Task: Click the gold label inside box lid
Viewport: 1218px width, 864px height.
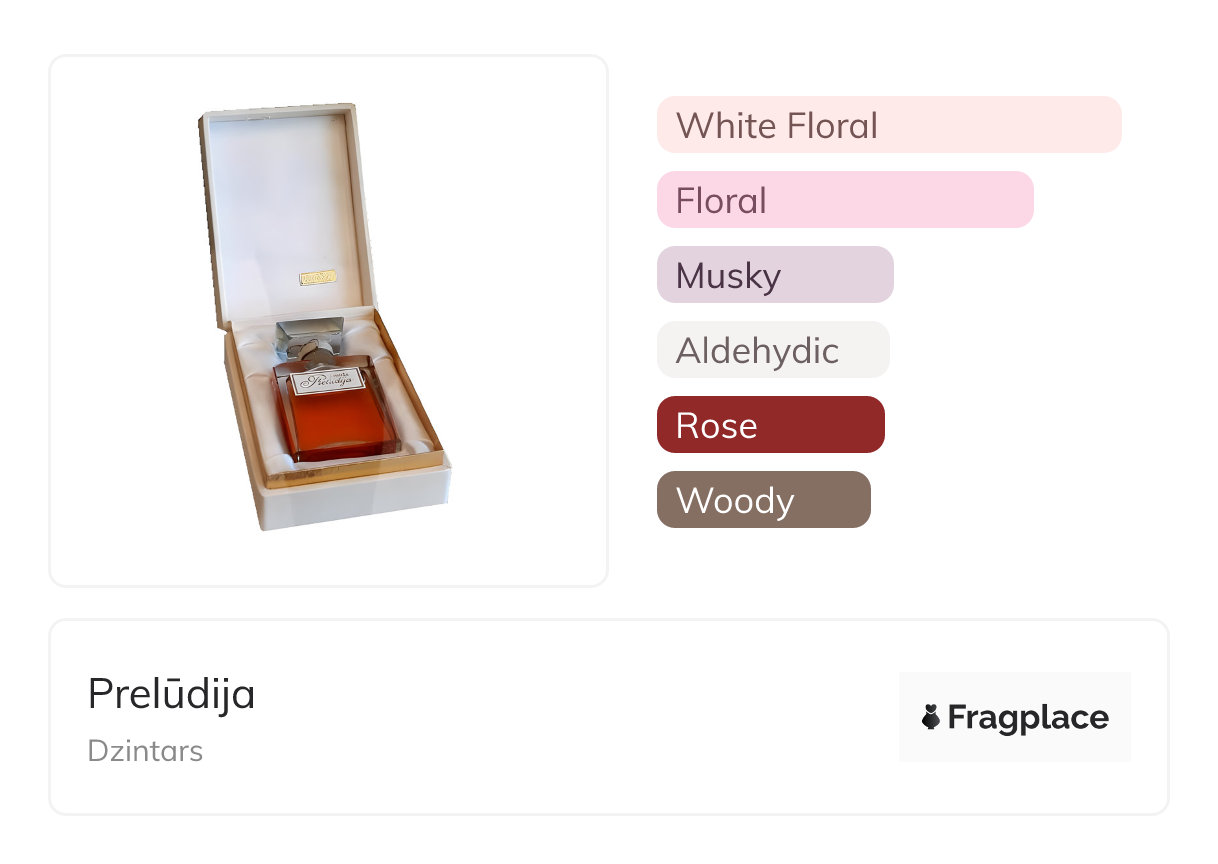Action: (320, 276)
